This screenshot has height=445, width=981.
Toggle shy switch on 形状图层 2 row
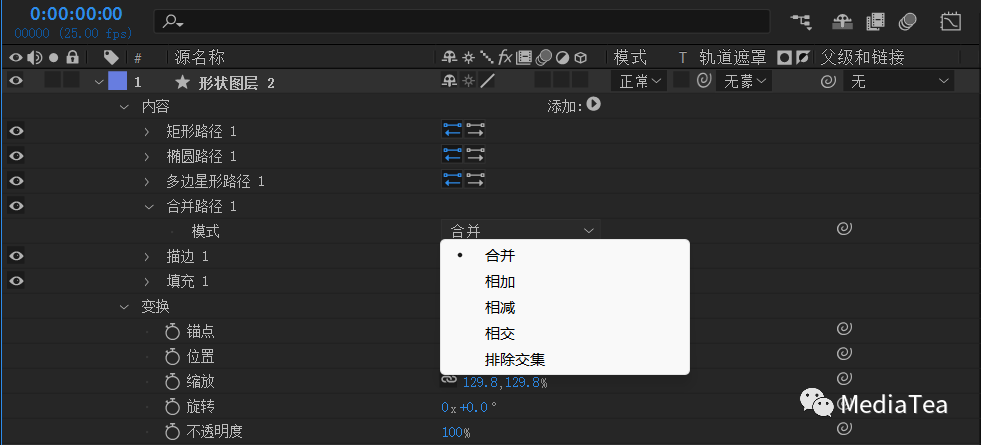pyautogui.click(x=449, y=81)
